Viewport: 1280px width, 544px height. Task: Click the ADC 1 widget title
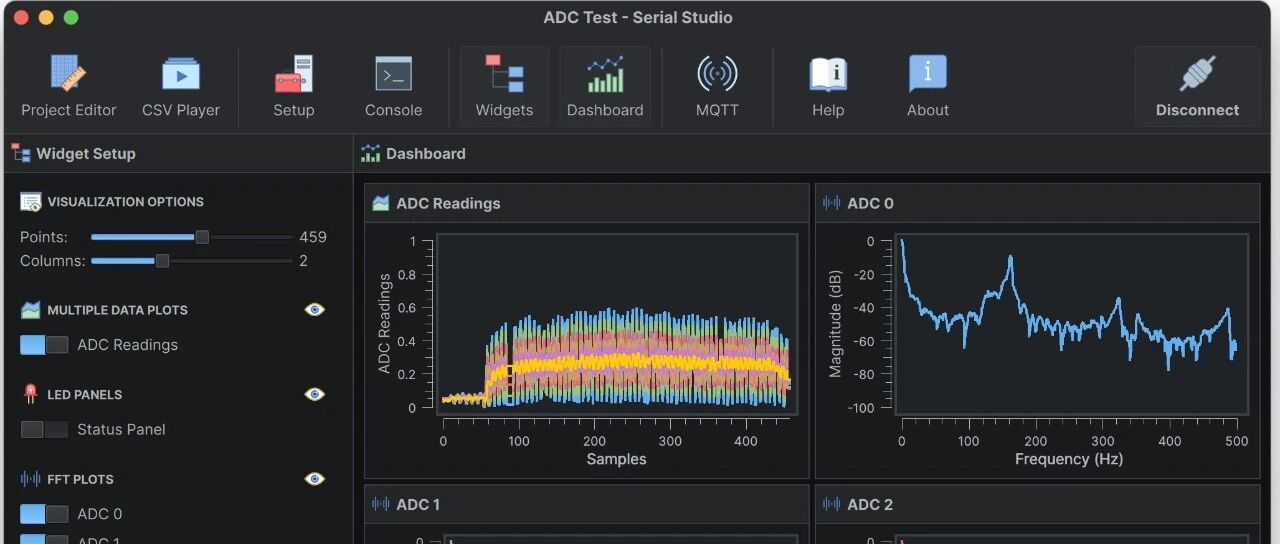(418, 504)
